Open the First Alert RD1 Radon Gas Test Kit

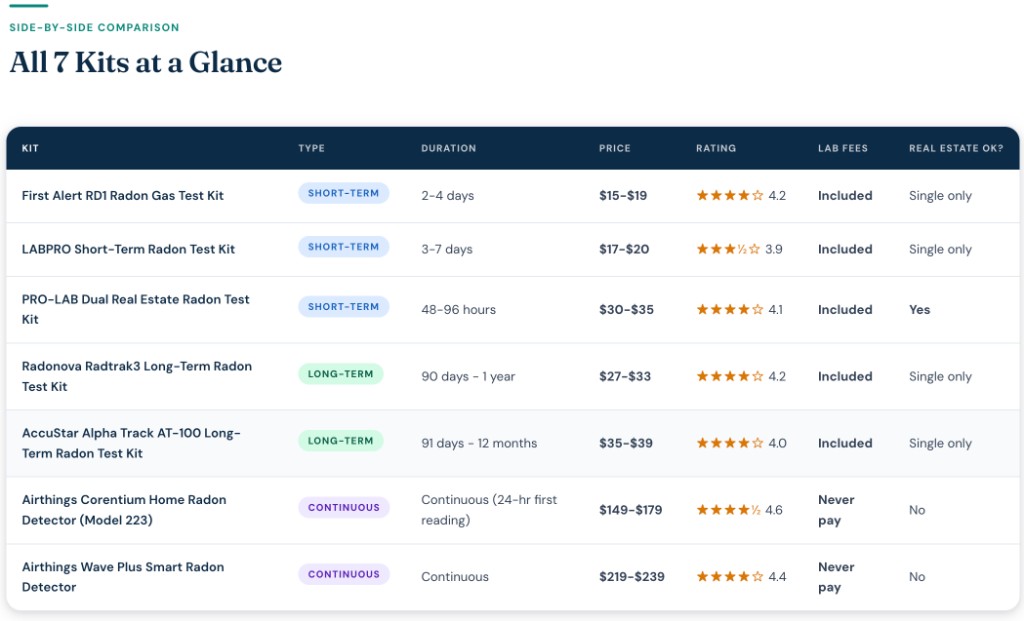pyautogui.click(x=123, y=196)
